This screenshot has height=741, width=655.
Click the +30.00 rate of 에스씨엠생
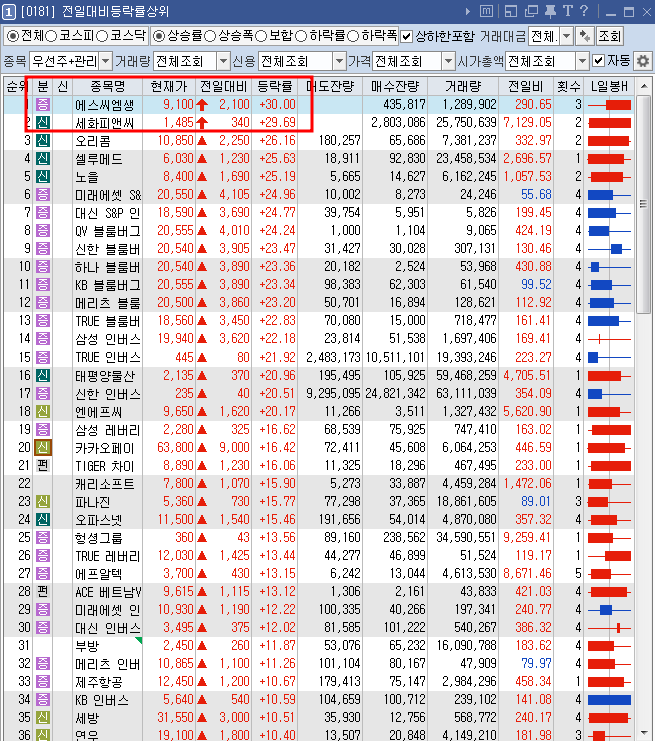pyautogui.click(x=277, y=104)
